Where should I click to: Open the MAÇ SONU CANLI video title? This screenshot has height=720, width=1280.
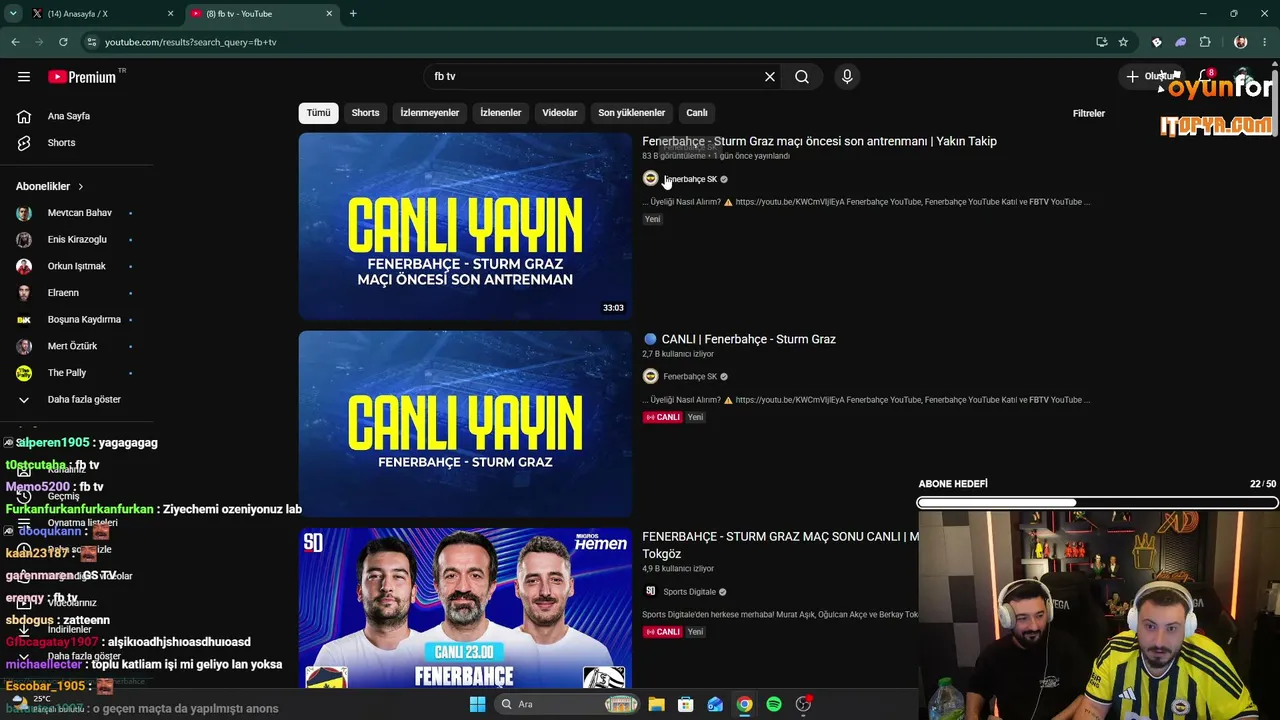780,545
